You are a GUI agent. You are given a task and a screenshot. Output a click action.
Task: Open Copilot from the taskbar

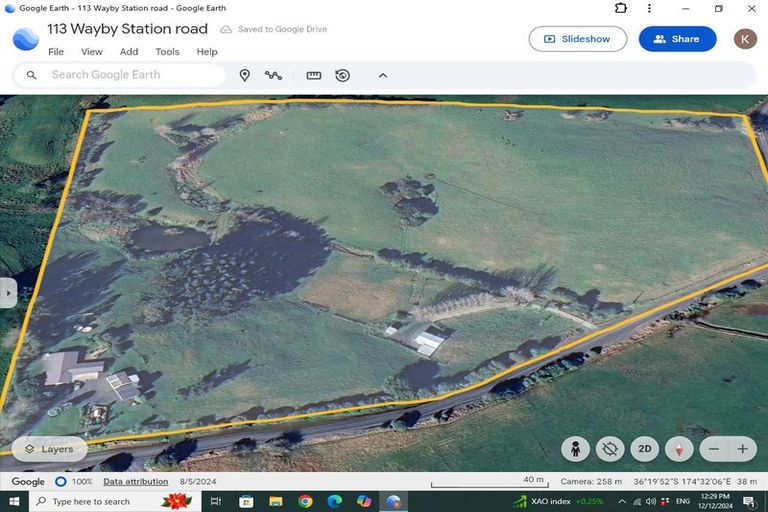364,502
